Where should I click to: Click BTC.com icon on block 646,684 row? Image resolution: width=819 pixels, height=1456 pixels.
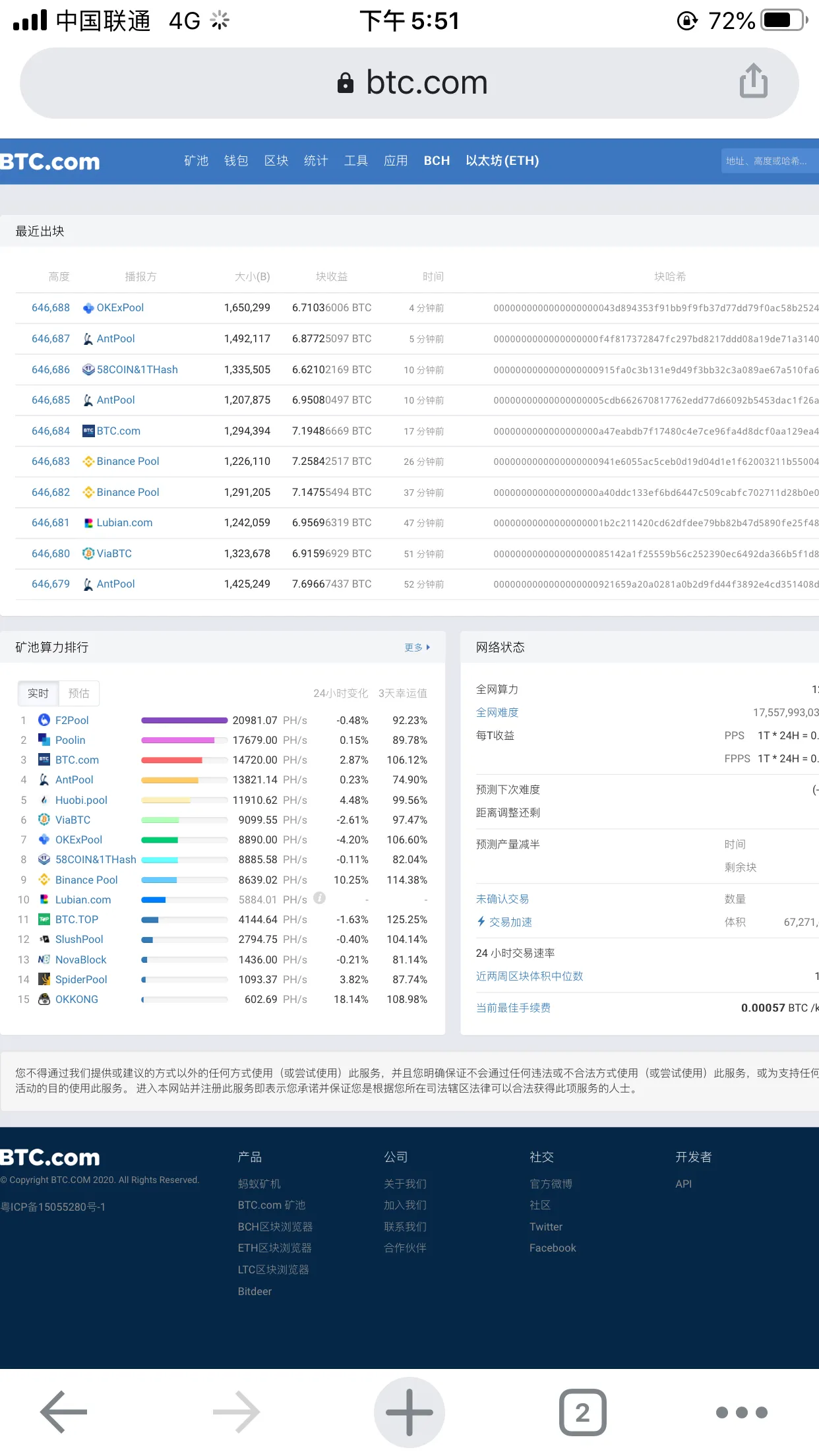pos(88,431)
